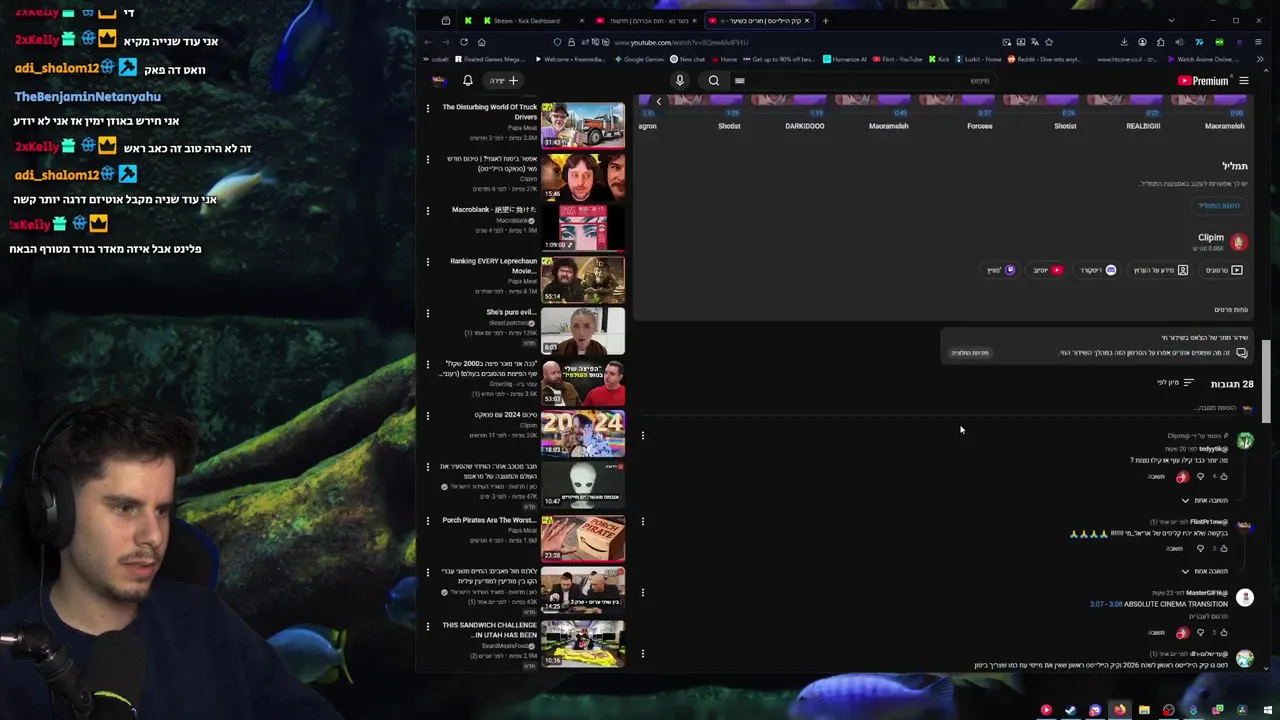Click the YouTube Premium logo
This screenshot has height=720, width=1280.
point(1203,80)
